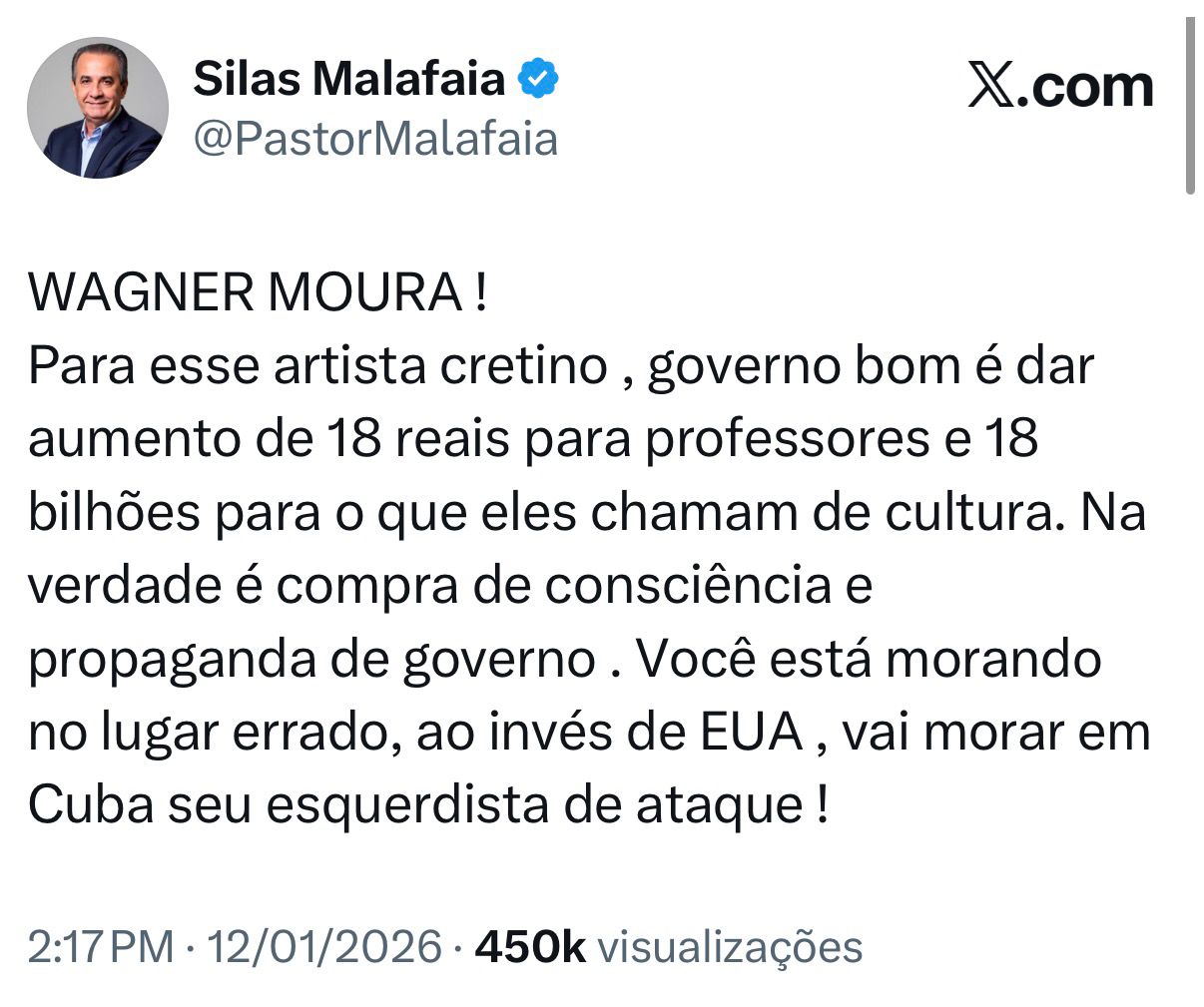Click the X.com watermark in the corner
This screenshot has height=1007, width=1204.
(x=1061, y=84)
